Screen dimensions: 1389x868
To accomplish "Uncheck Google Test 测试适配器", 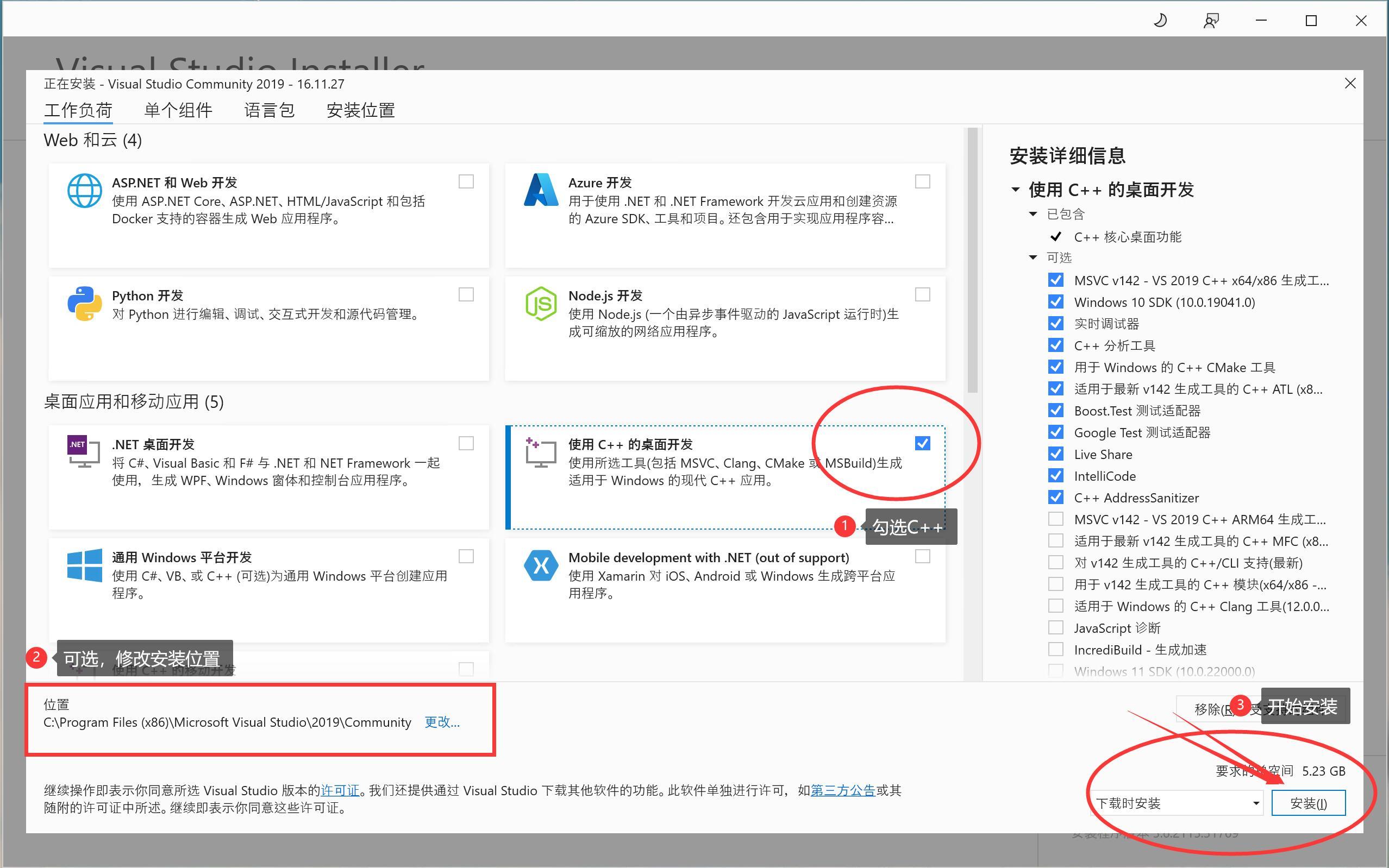I will [1055, 432].
